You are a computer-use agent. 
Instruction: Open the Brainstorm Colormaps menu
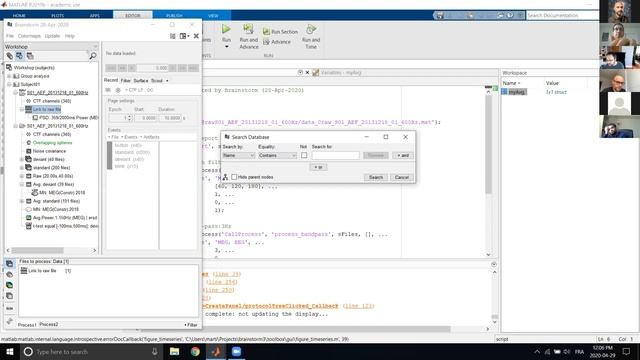point(29,36)
